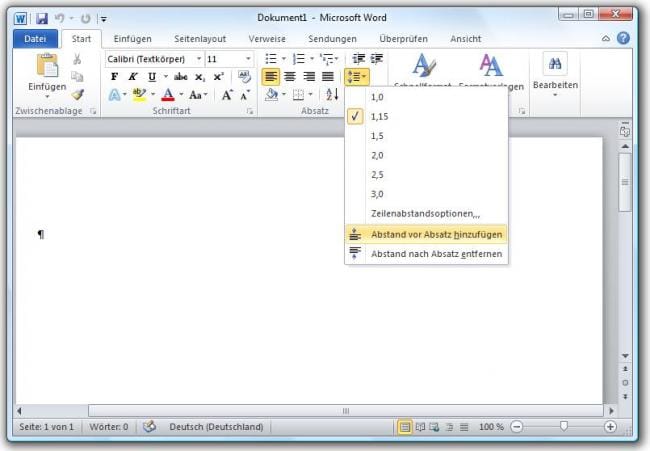
Task: Switch to the Seitenlayout tab
Action: (x=200, y=39)
